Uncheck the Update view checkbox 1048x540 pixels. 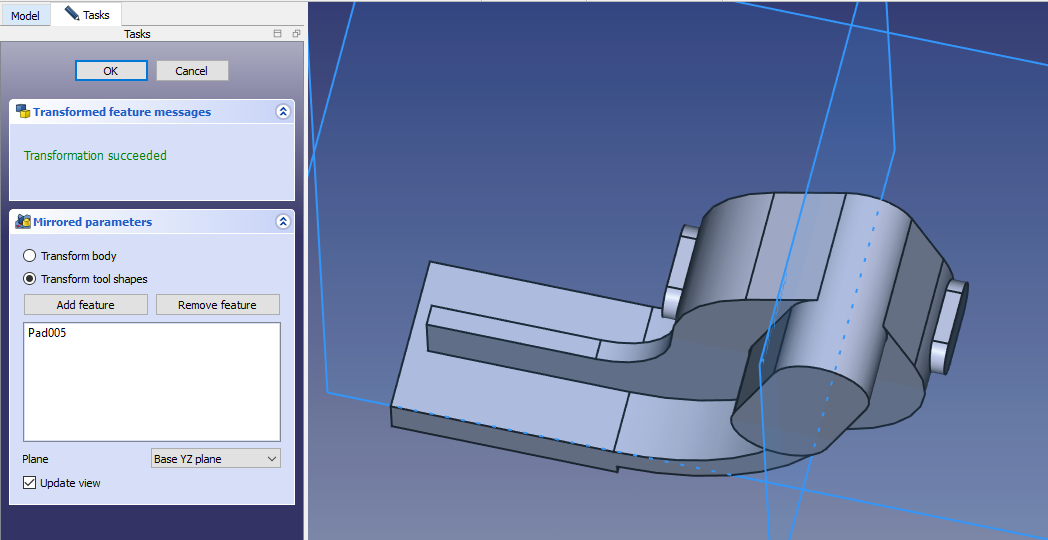tap(30, 483)
